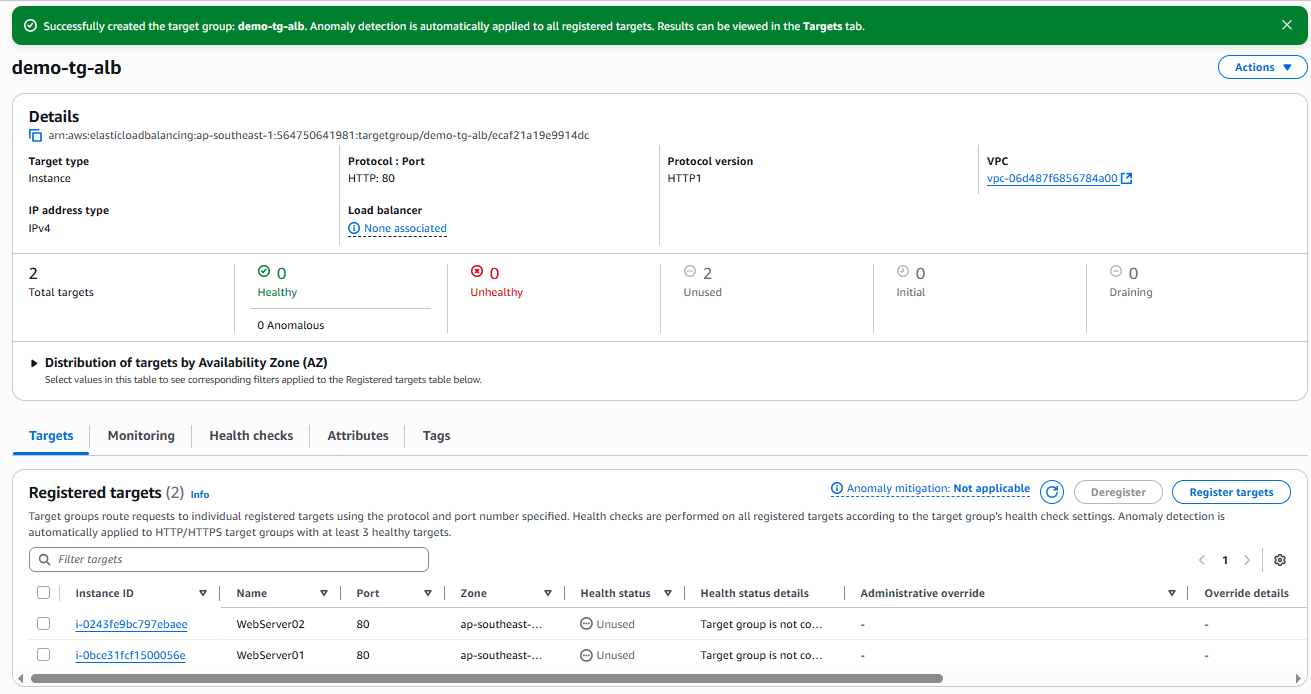Select the WebServer02 row checkbox
Image resolution: width=1311 pixels, height=694 pixels.
point(43,624)
